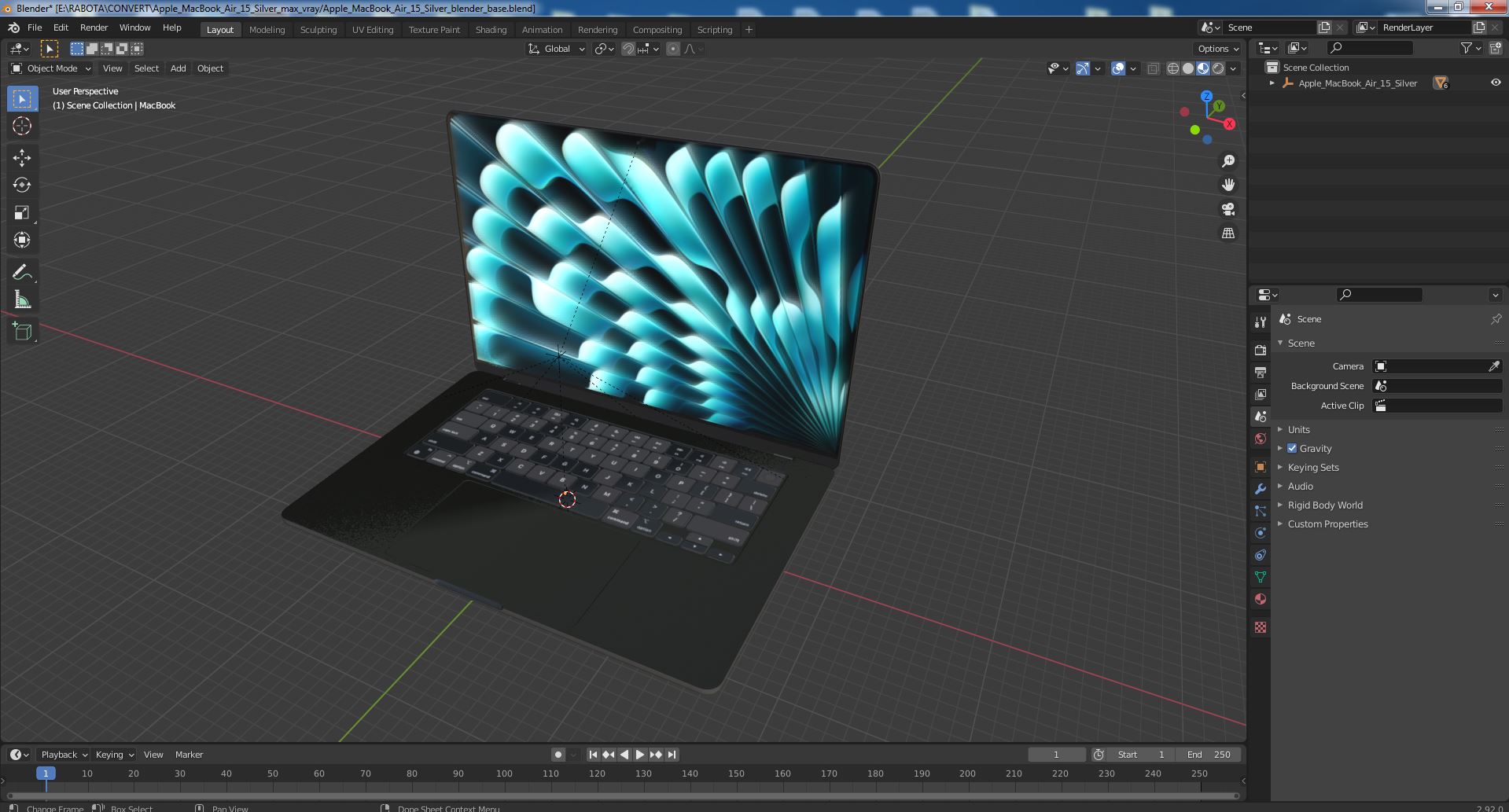Select the Transform tool
The height and width of the screenshot is (812, 1509).
click(22, 241)
